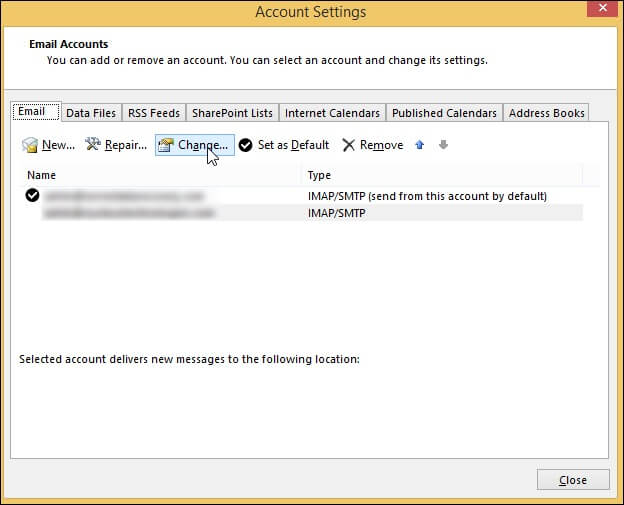
Task: Click the New account envelope icon
Action: click(x=30, y=145)
